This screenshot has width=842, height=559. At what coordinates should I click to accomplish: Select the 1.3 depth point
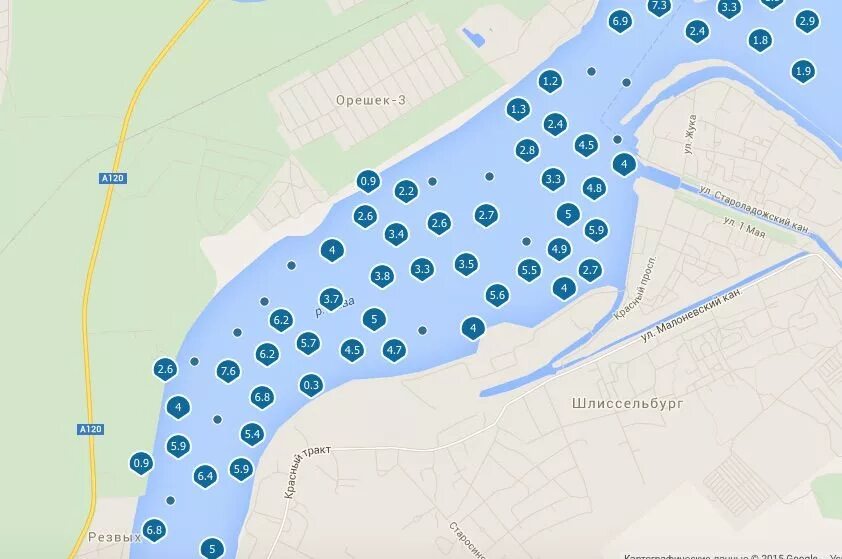point(518,110)
